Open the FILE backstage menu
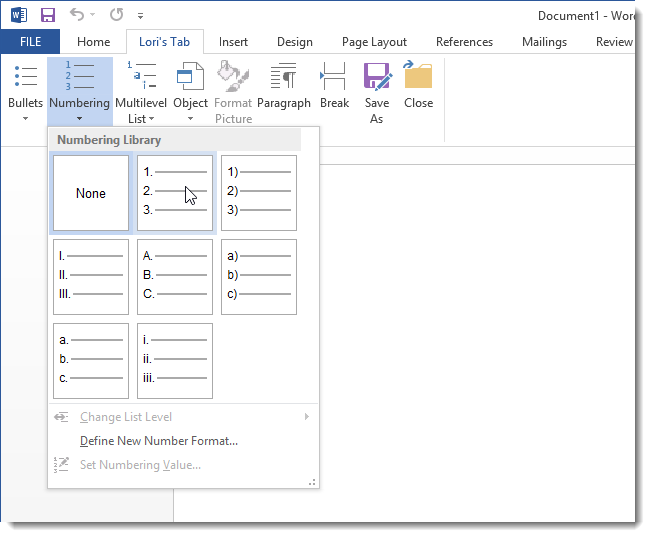 click(30, 42)
